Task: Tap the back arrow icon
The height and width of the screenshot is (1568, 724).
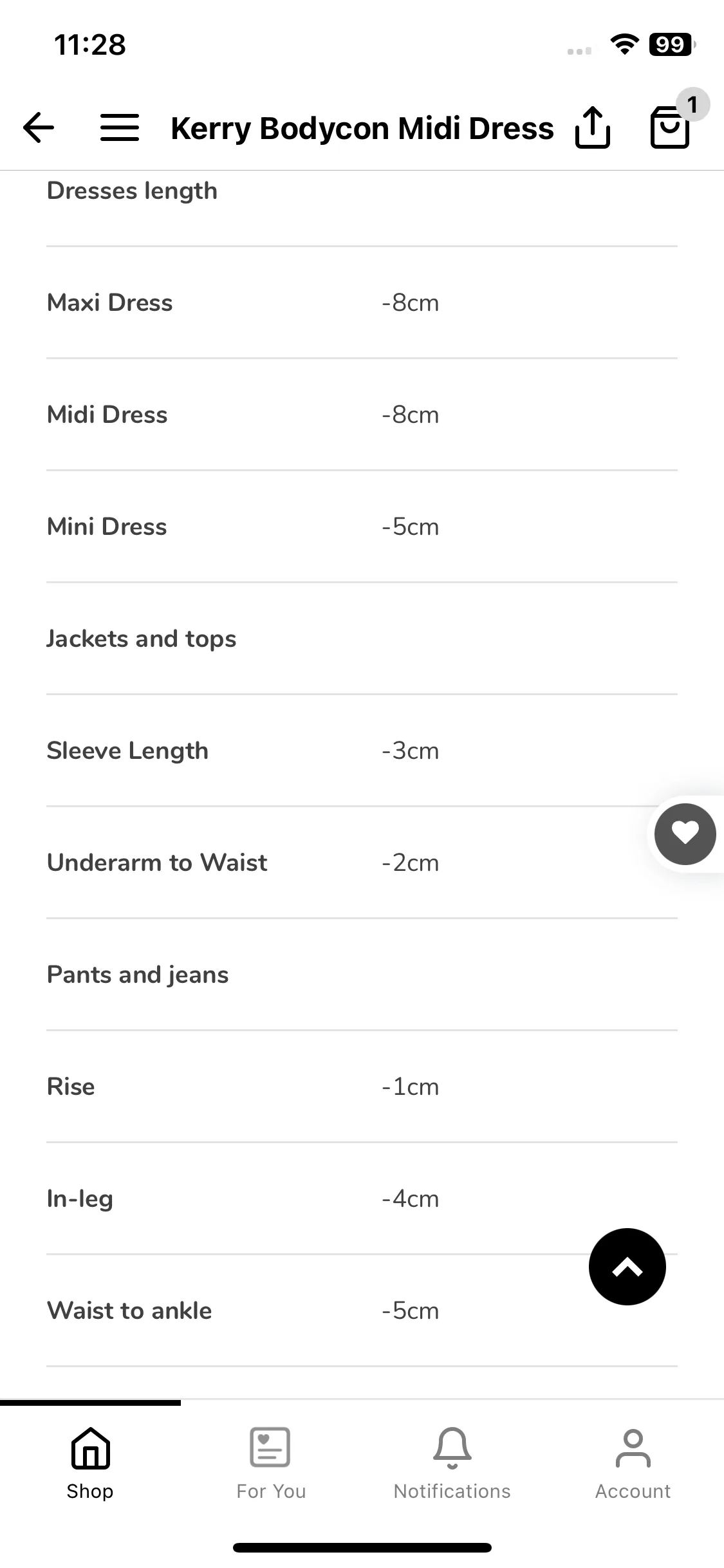Action: (39, 127)
